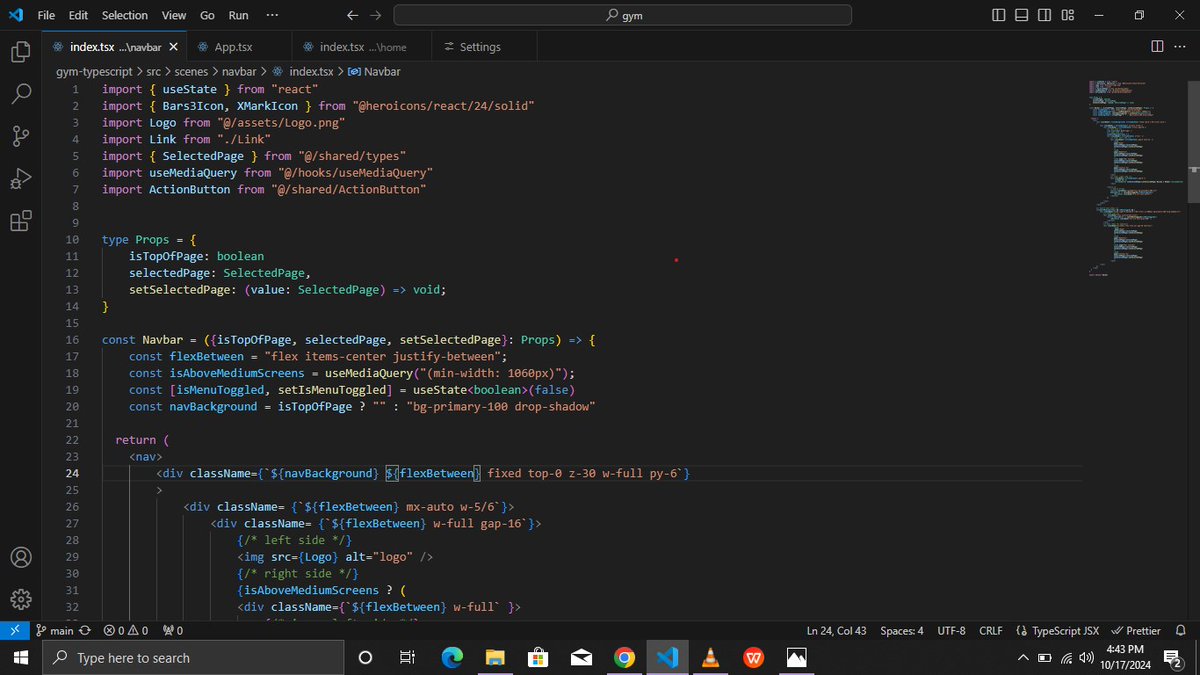Close the index.tsx navbar tab
Screen dimensions: 1200x675
pyautogui.click(x=173, y=47)
